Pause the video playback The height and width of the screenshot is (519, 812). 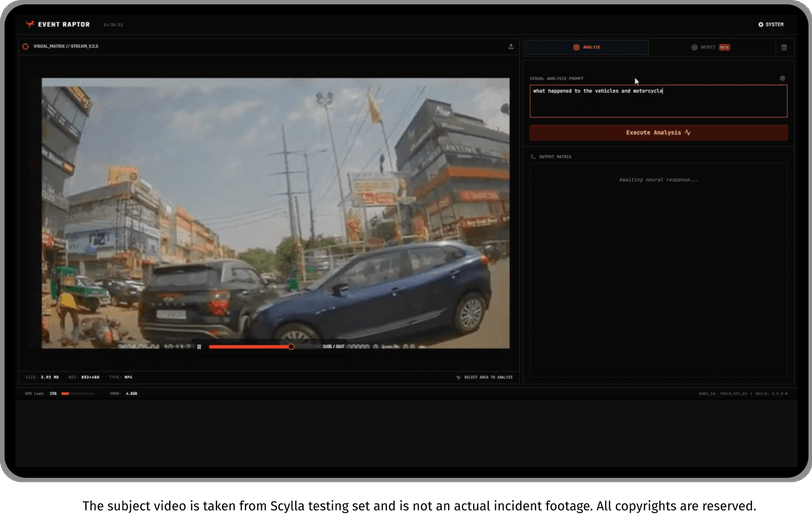(x=199, y=347)
